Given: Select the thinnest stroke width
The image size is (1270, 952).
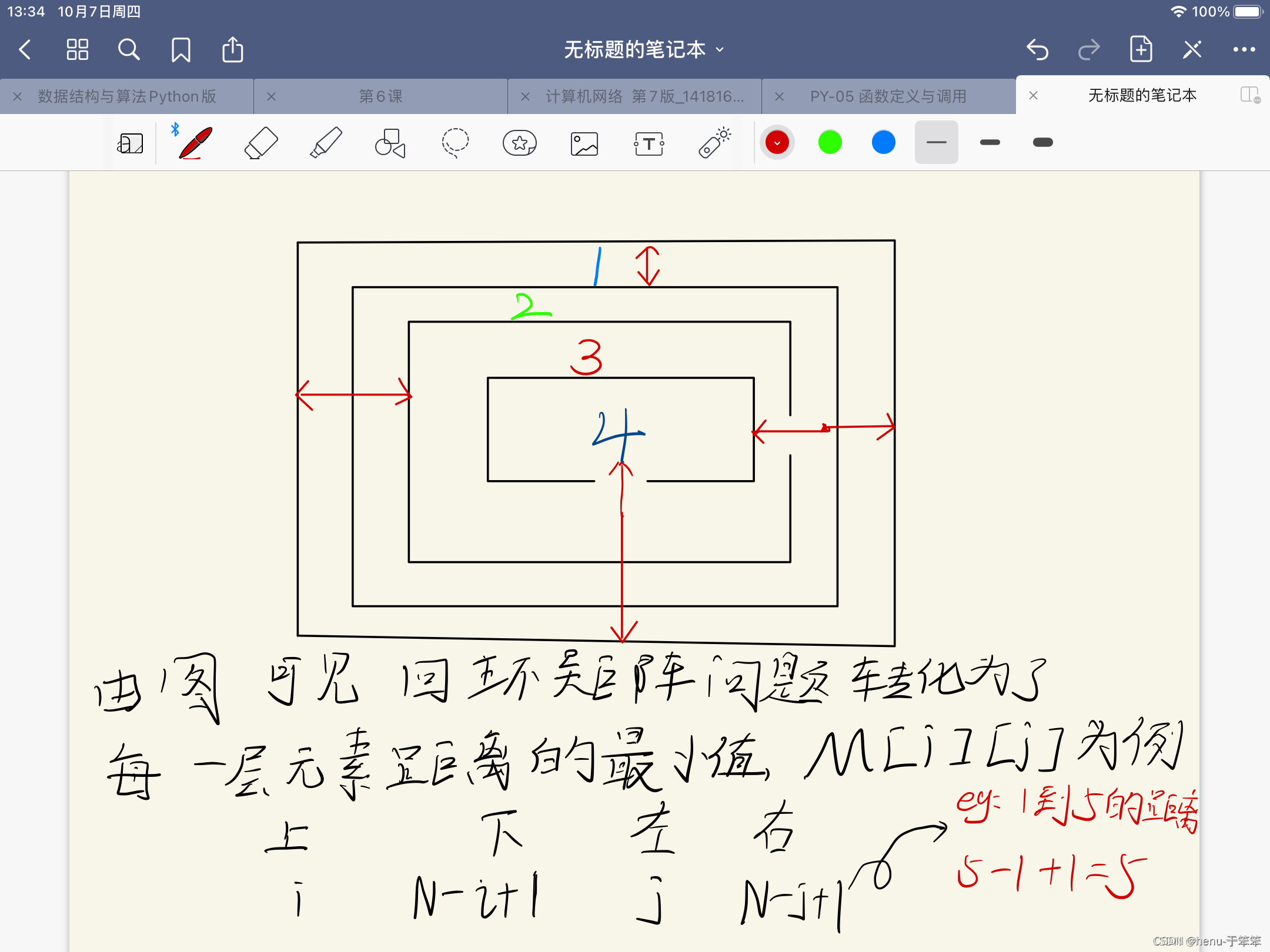Looking at the screenshot, I should point(936,142).
